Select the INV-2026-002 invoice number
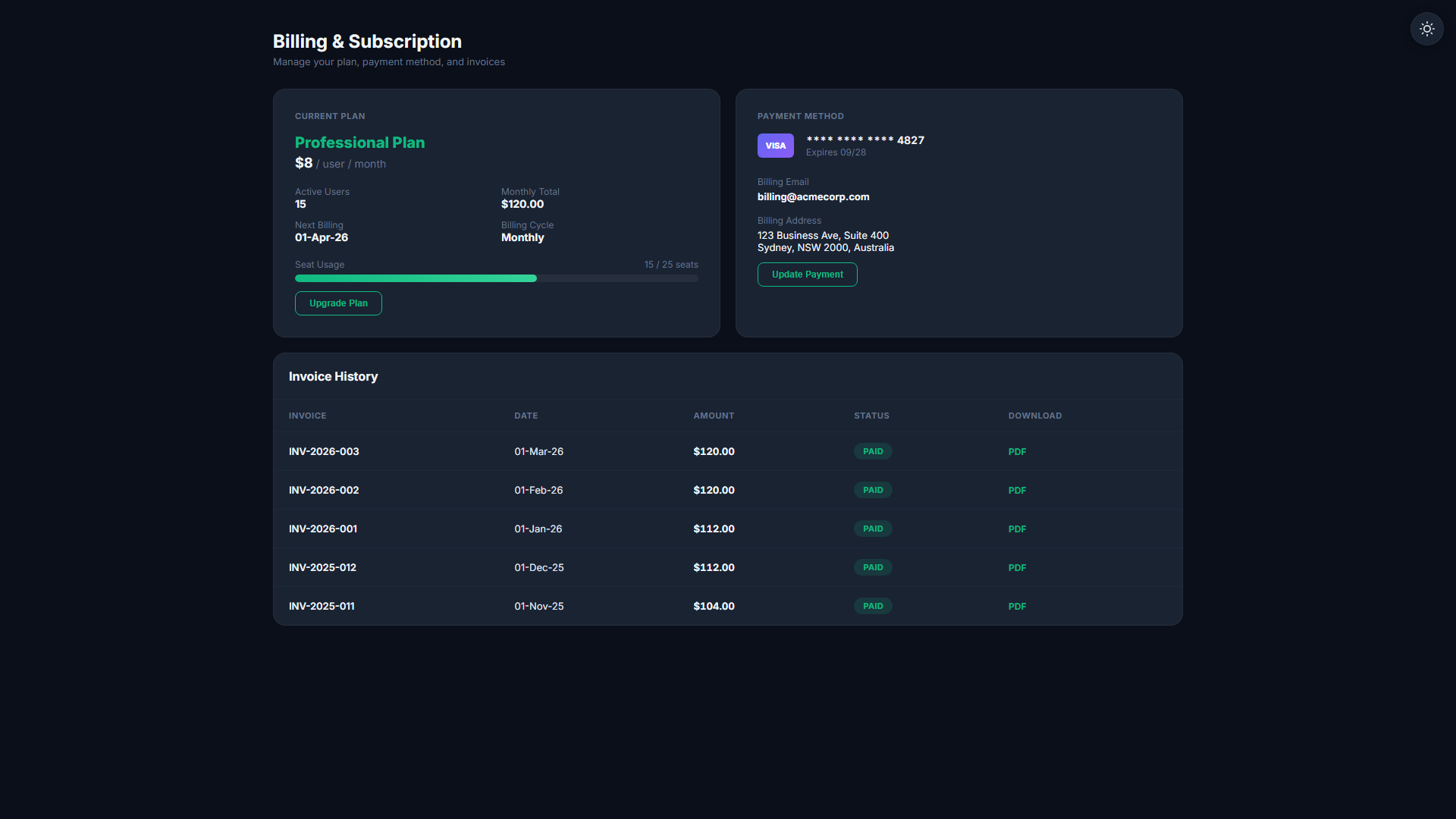This screenshot has width=1456, height=819. click(324, 490)
